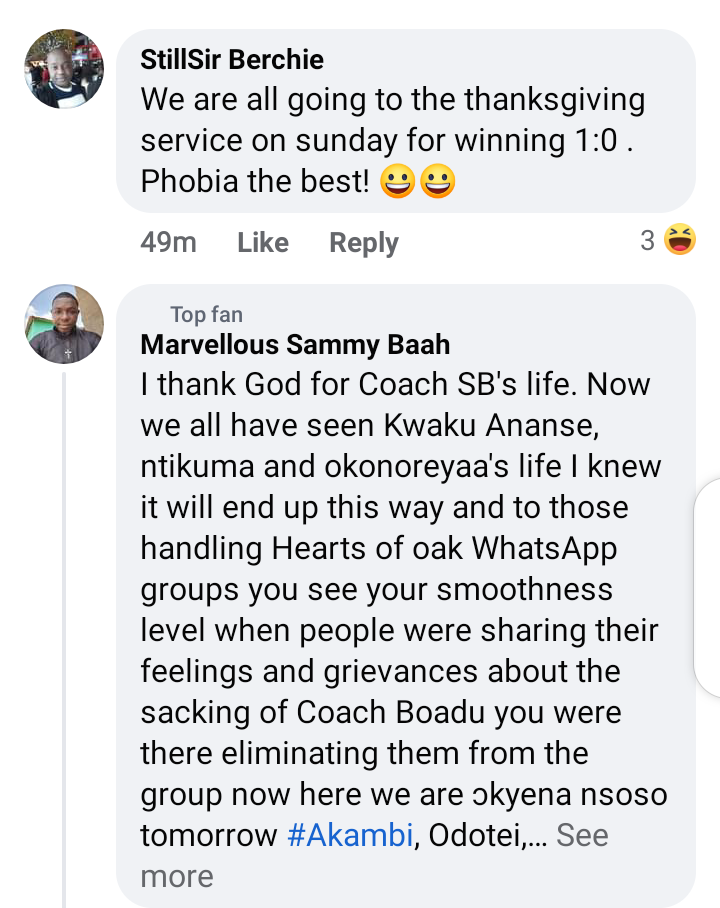Open the #Akambi hashtag link
Viewport: 720px width, 908px height.
[x=350, y=836]
